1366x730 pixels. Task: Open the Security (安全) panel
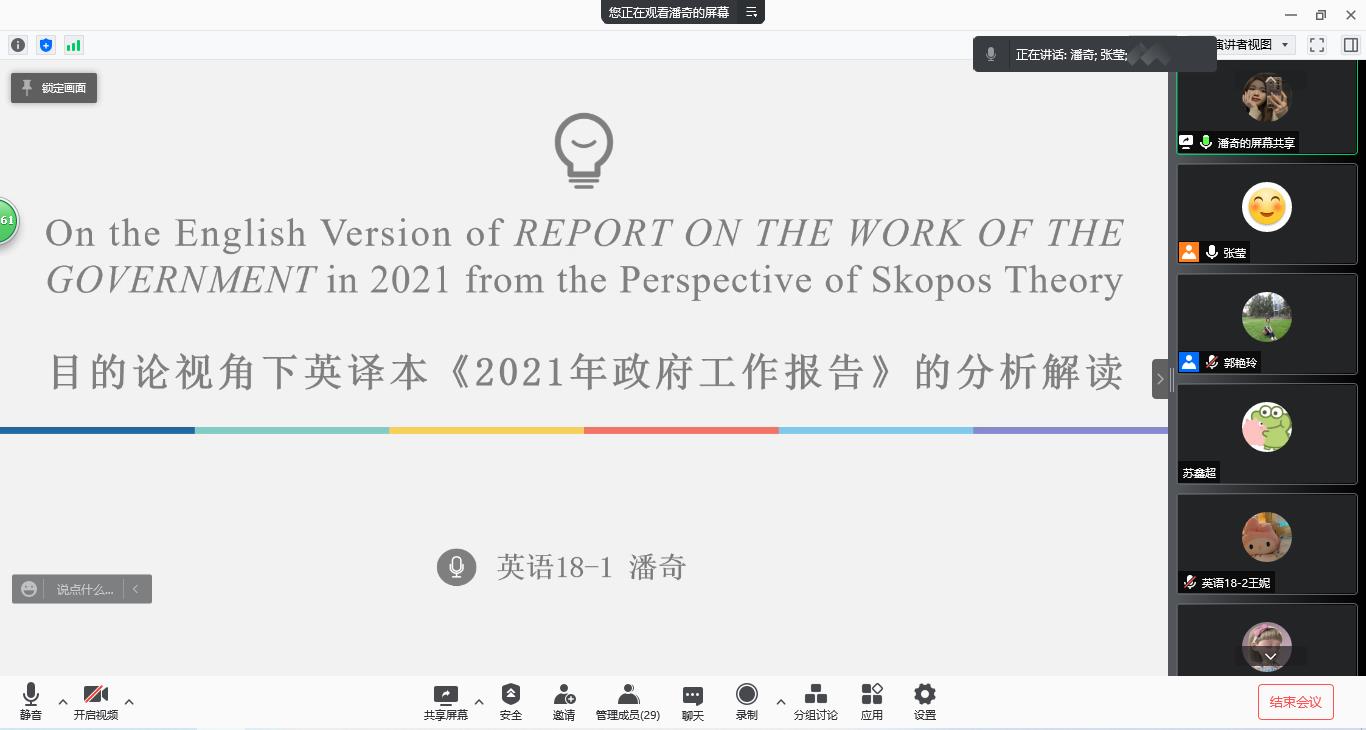click(x=511, y=701)
